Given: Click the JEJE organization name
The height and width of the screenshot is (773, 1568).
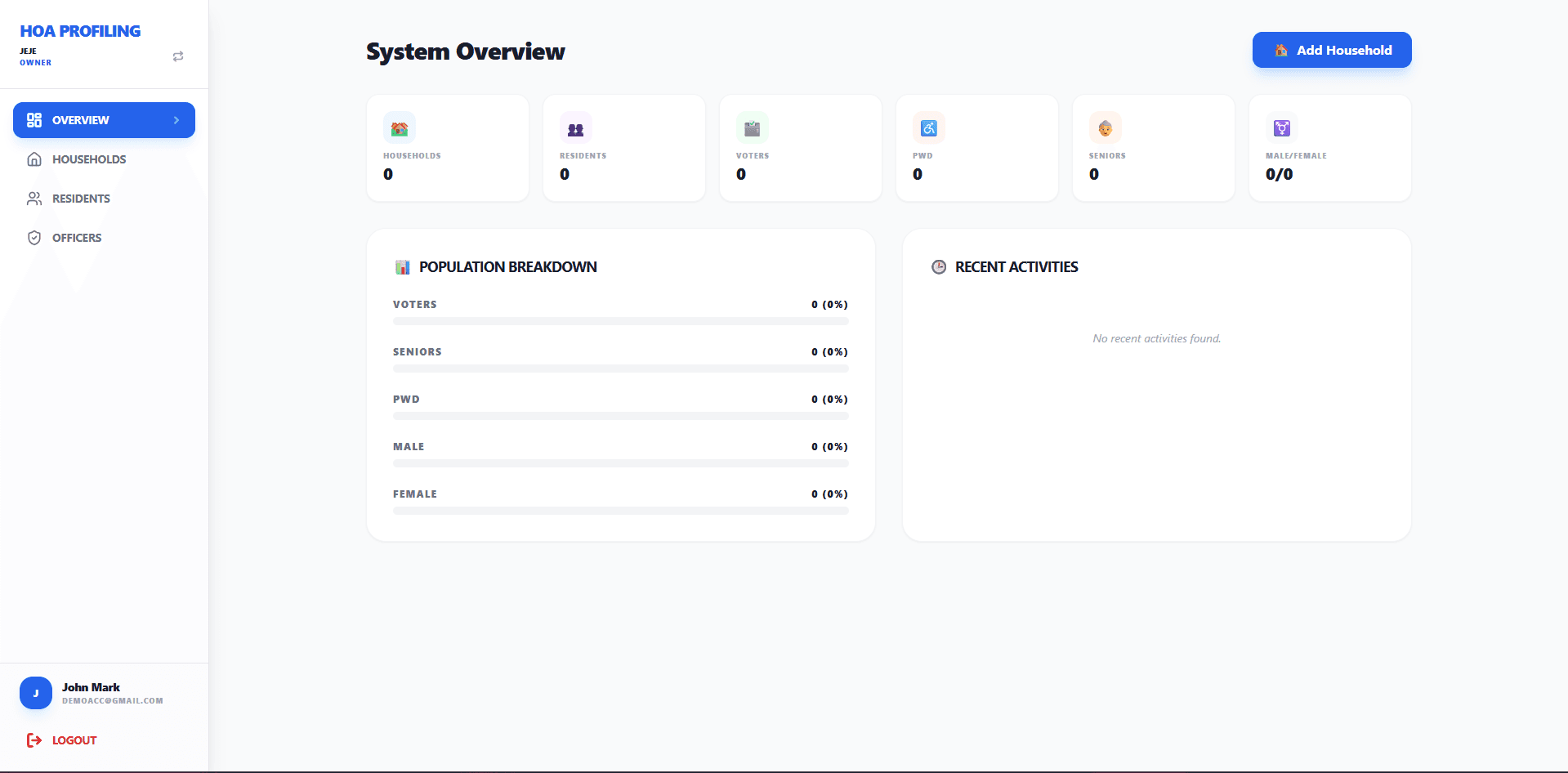Looking at the screenshot, I should point(29,51).
